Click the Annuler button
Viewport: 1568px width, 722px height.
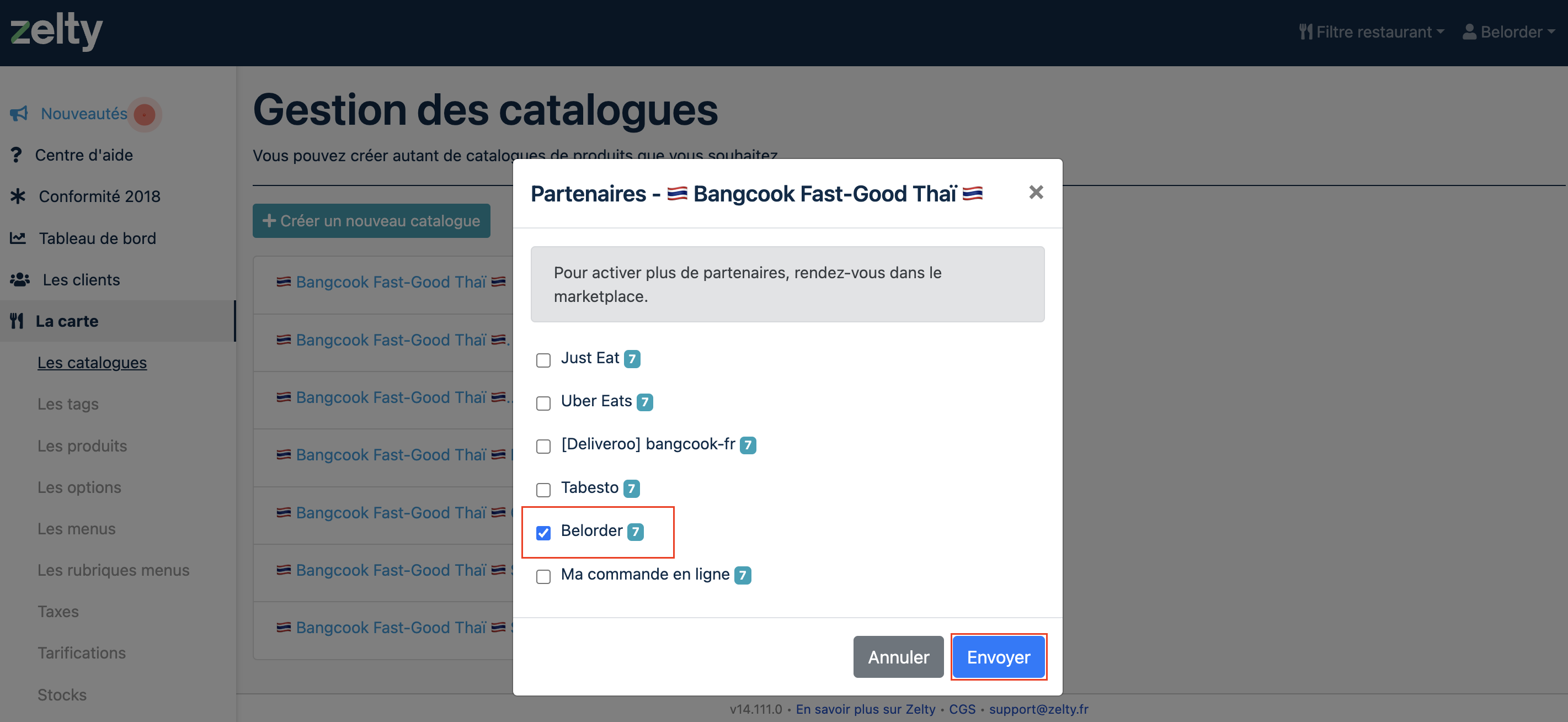click(x=898, y=657)
